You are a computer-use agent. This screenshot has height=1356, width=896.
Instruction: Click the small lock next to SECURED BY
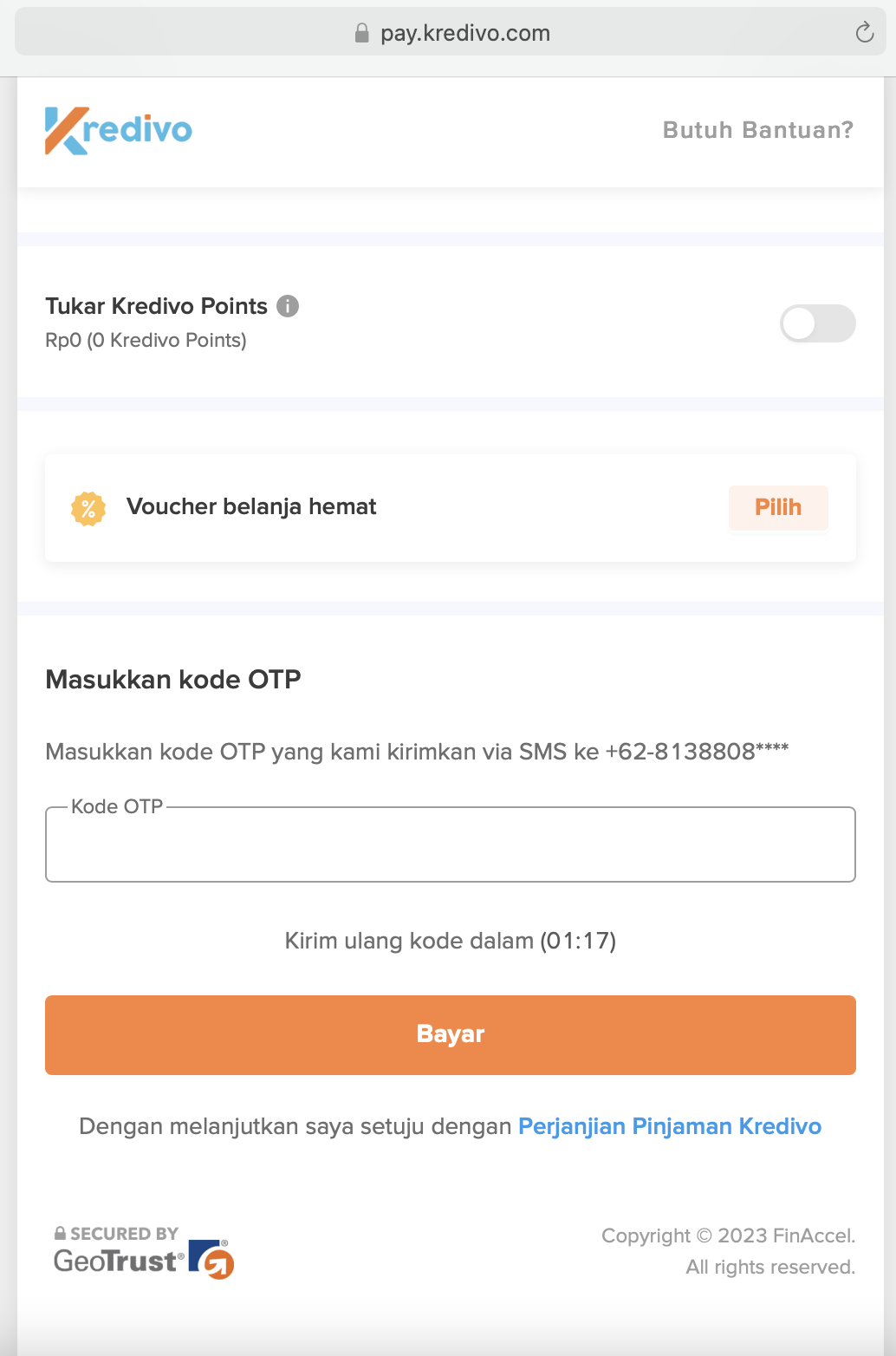60,1233
